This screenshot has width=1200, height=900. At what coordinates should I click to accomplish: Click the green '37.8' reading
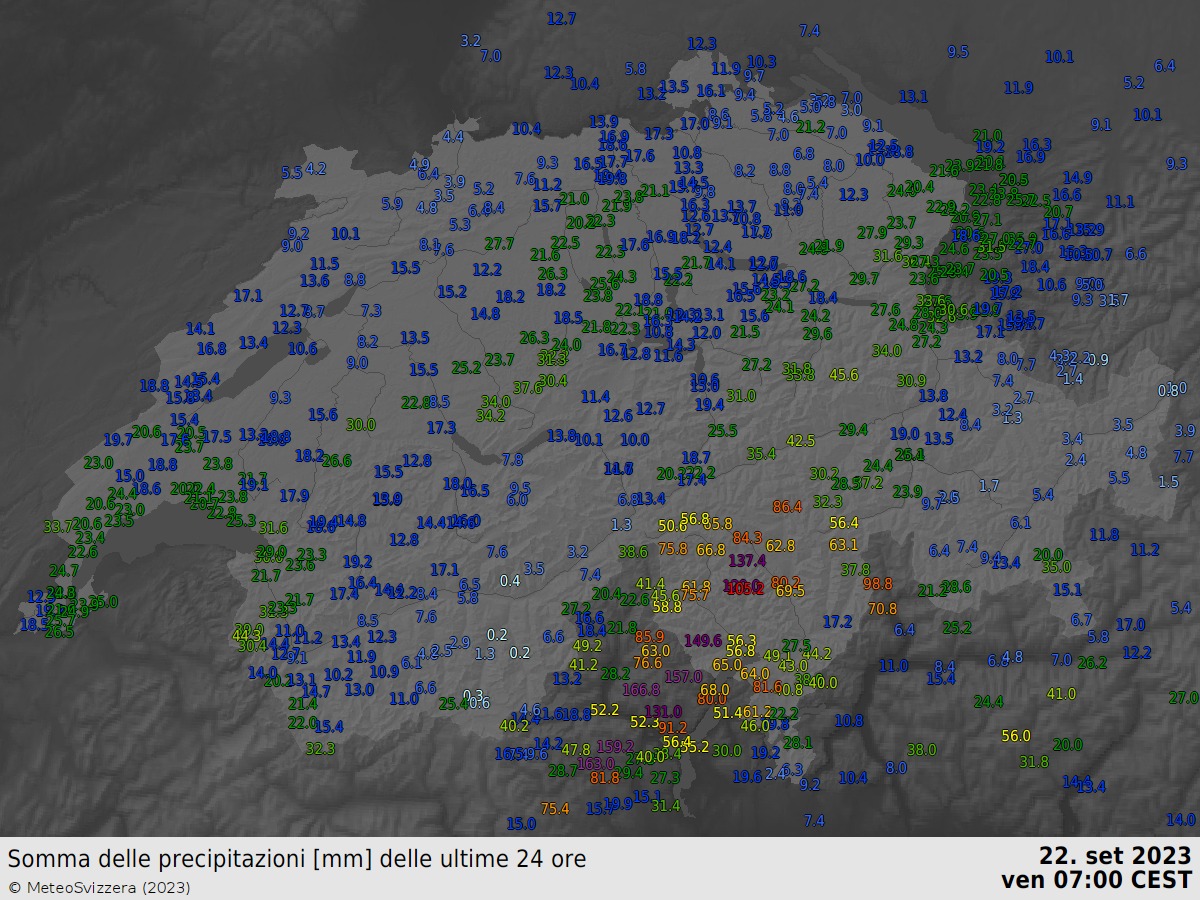(855, 569)
